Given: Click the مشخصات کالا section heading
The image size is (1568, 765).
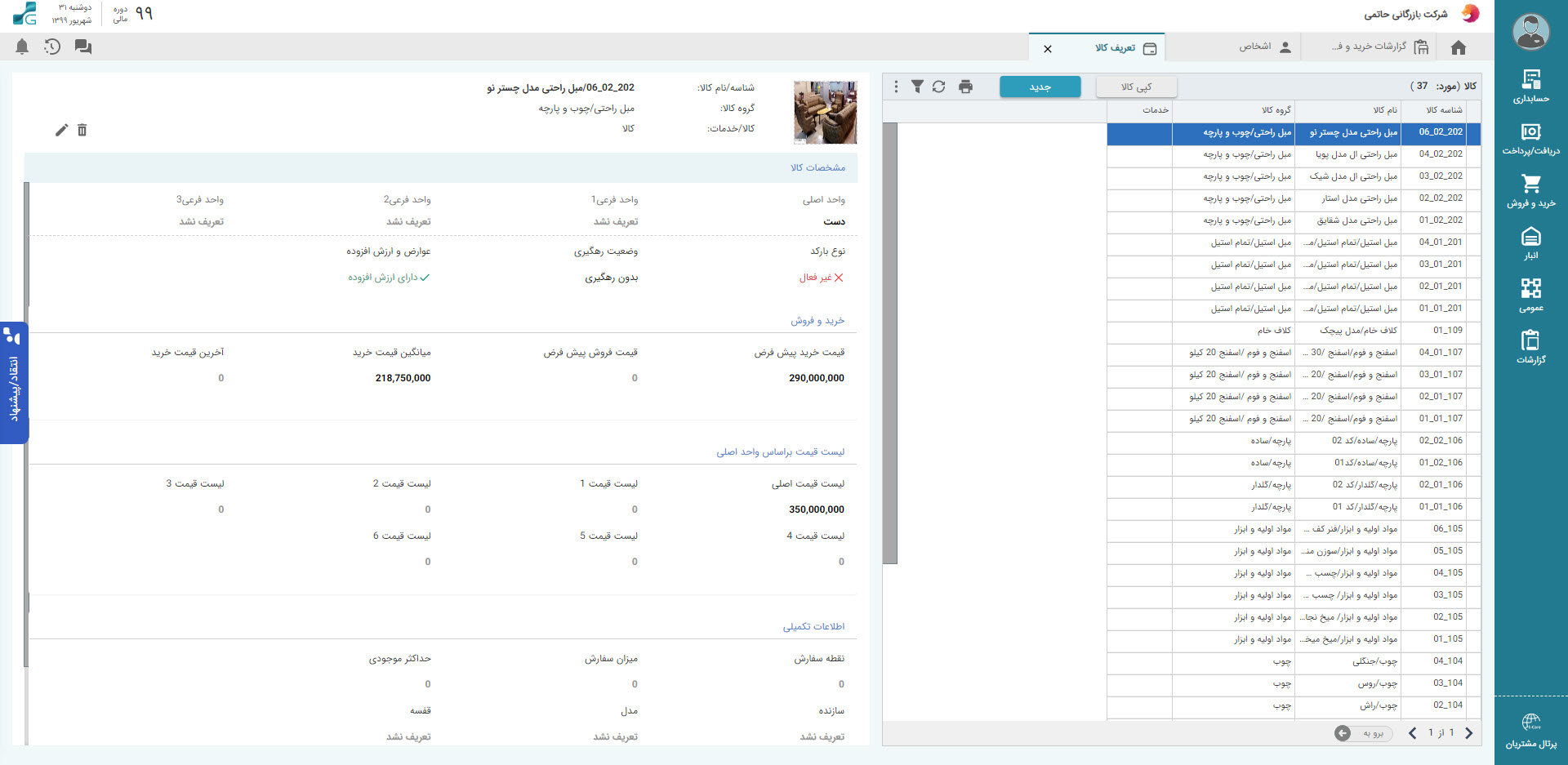Looking at the screenshot, I should pos(817,167).
